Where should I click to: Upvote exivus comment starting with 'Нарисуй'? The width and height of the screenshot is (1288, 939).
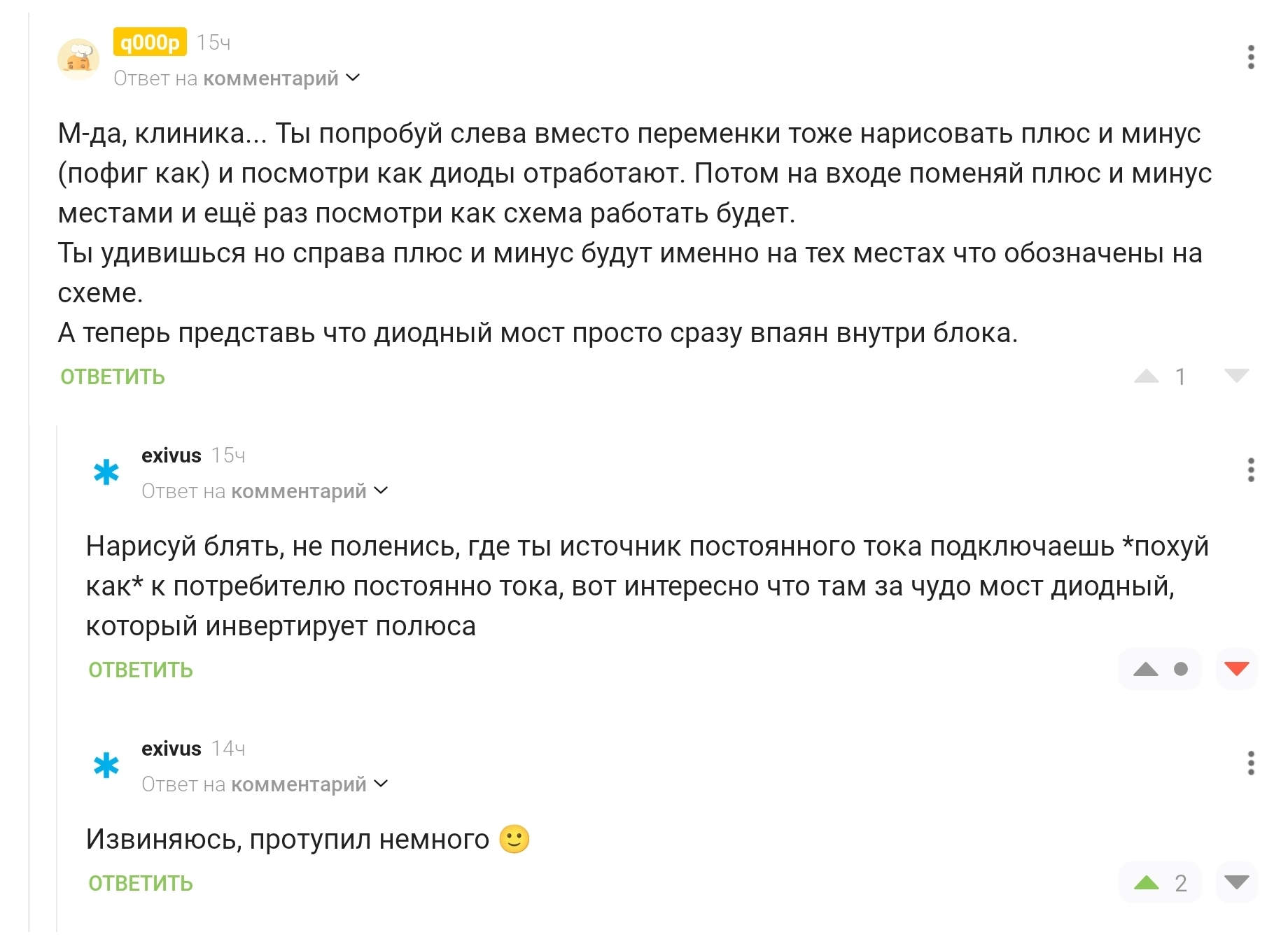click(1146, 670)
